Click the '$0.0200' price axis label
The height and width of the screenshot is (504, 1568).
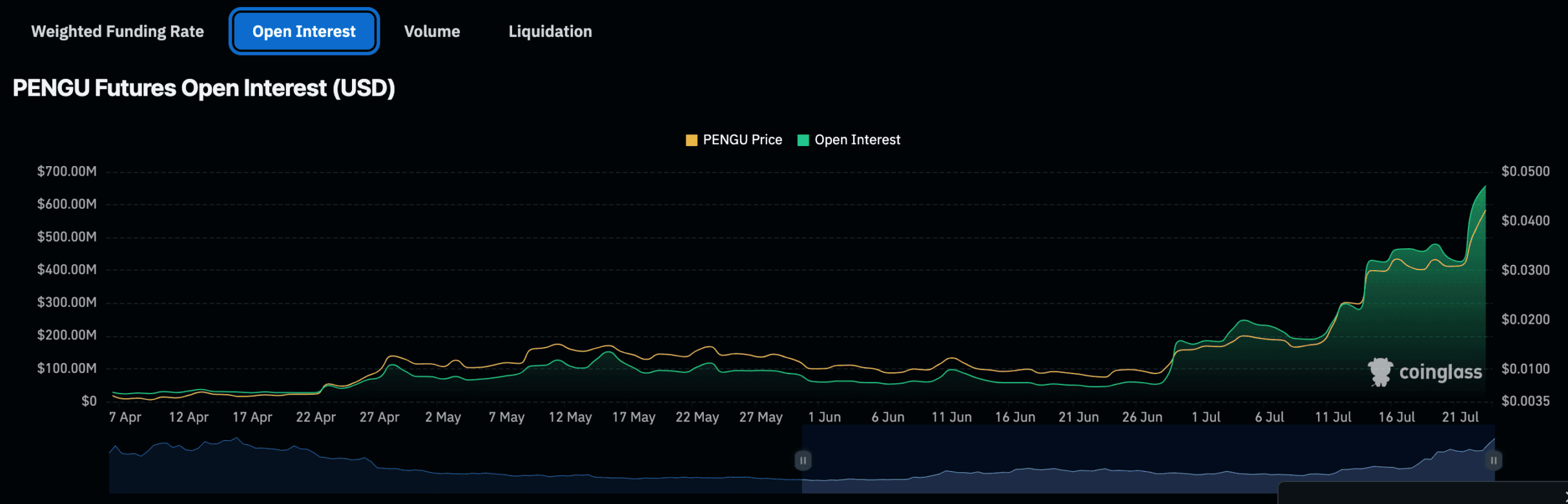click(x=1525, y=319)
